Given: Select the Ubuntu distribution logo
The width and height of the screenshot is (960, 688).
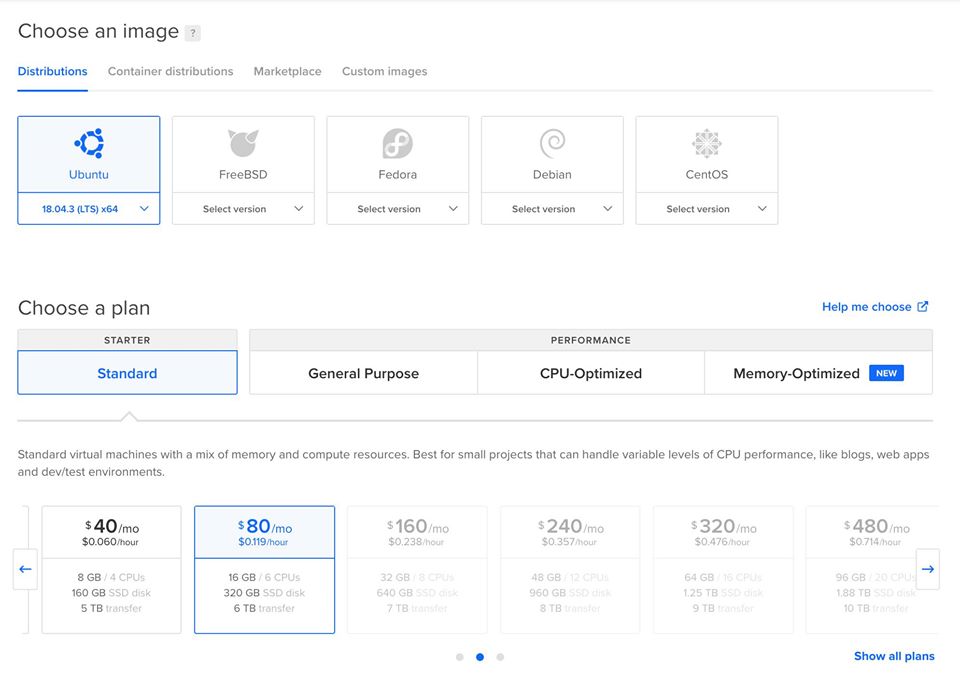Looking at the screenshot, I should point(89,144).
